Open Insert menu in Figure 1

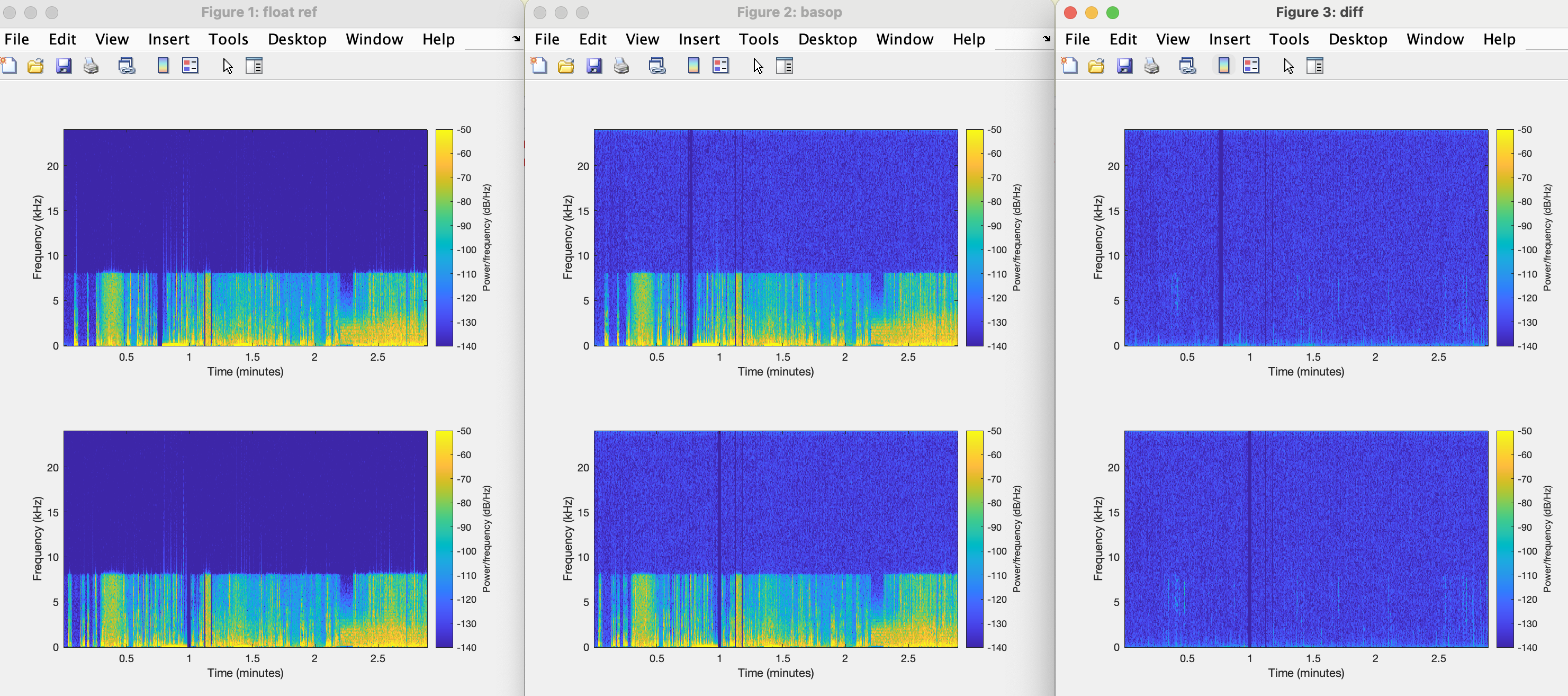169,39
